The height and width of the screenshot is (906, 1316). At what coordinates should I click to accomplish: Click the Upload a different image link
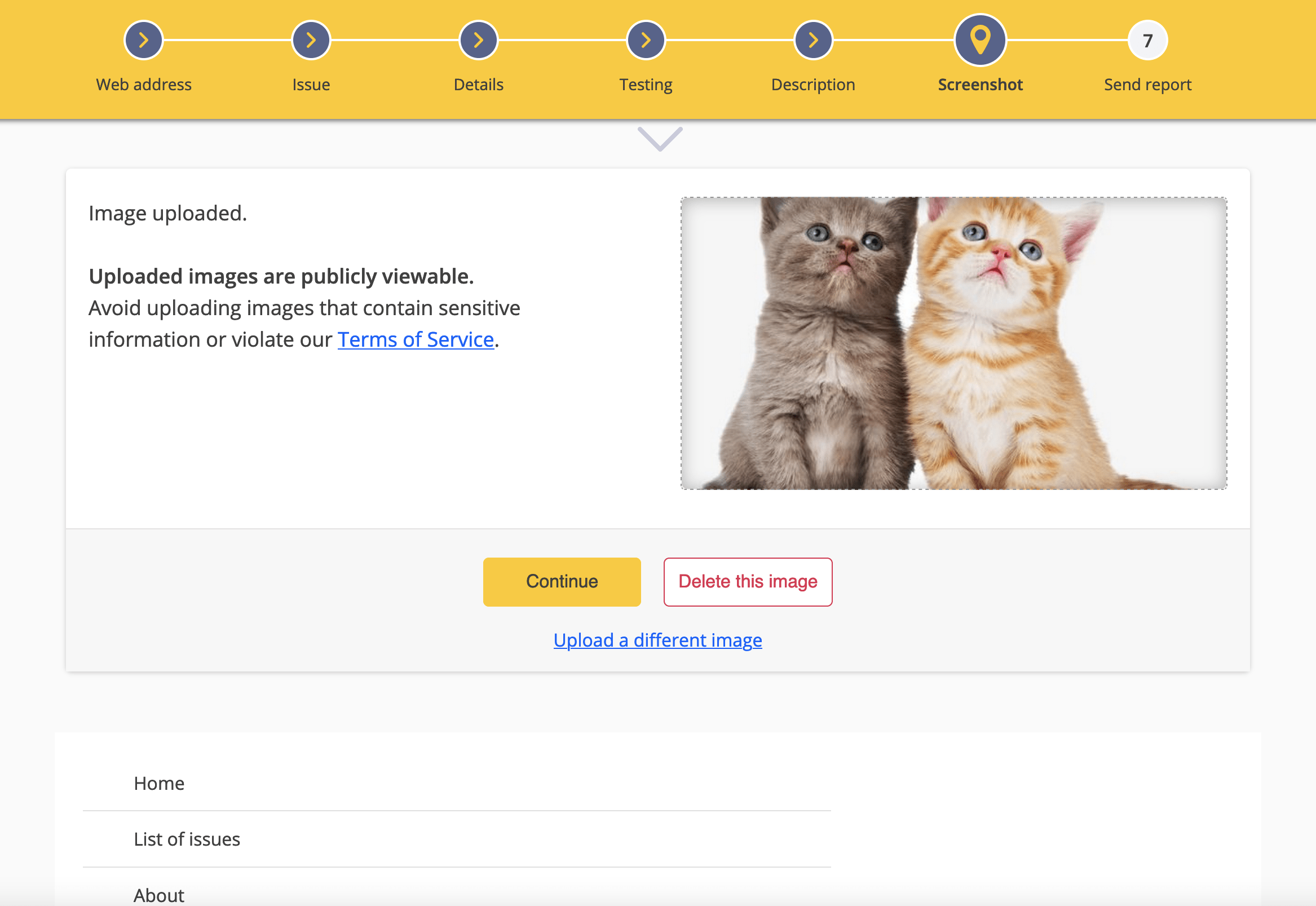(x=657, y=640)
